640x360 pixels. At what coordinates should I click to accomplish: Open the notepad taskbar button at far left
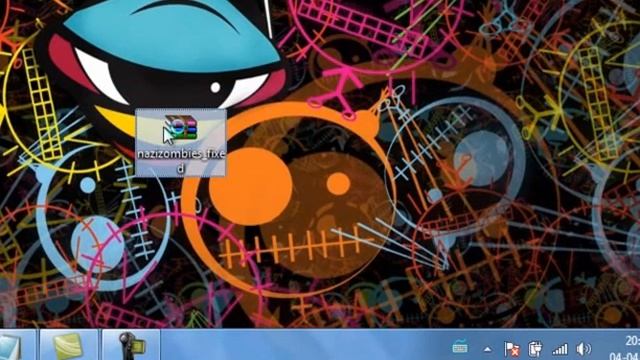coord(16,345)
